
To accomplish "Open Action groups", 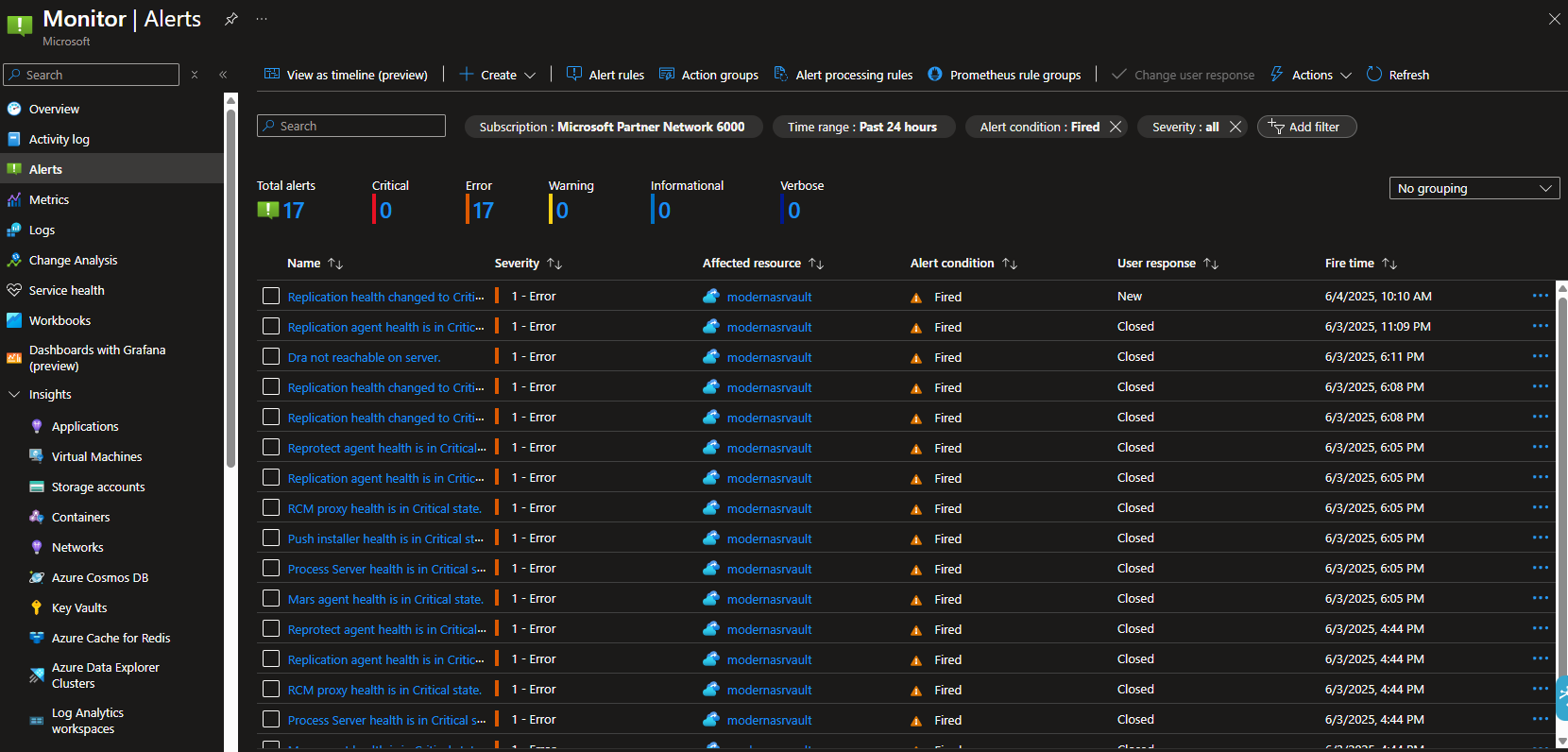I will click(x=708, y=75).
